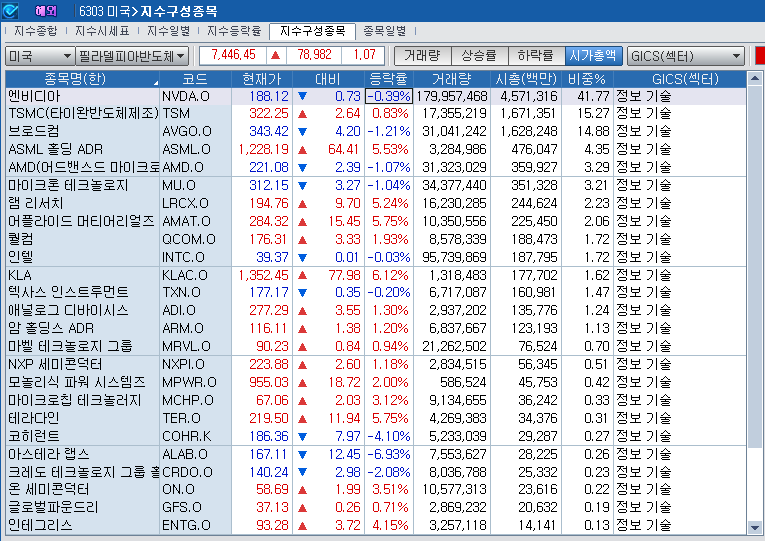Viewport: 765px width, 541px height.
Task: Select the 브로드컴 row name
Action: (x=34, y=131)
